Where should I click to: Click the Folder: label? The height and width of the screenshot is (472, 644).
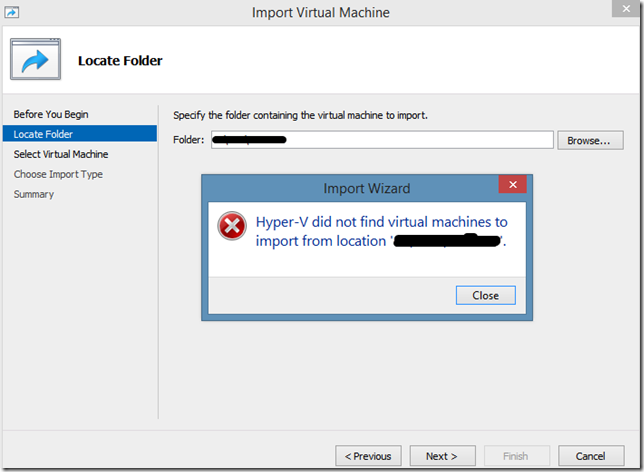189,140
